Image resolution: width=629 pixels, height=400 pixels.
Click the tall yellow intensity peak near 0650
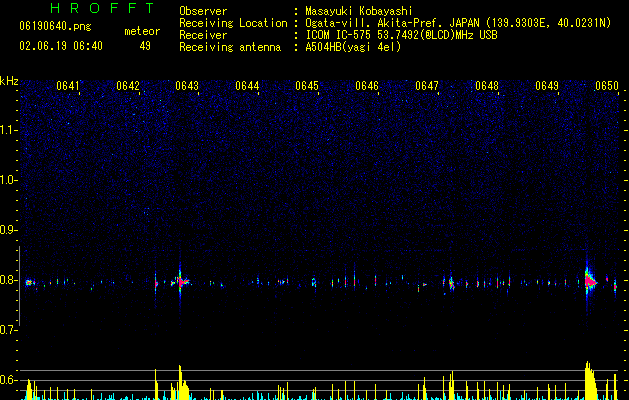pyautogui.click(x=589, y=381)
